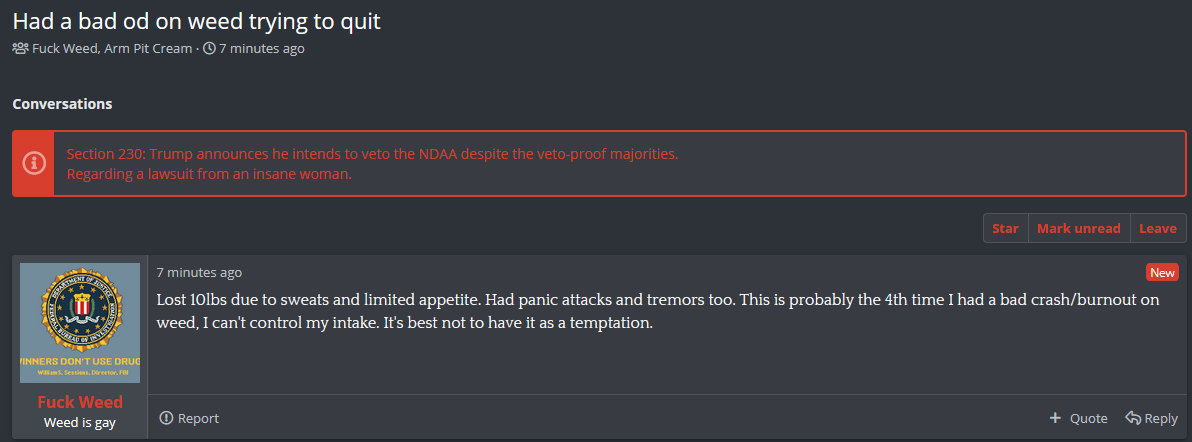1192x442 pixels.
Task: Mark the conversation as unread
Action: pyautogui.click(x=1078, y=228)
